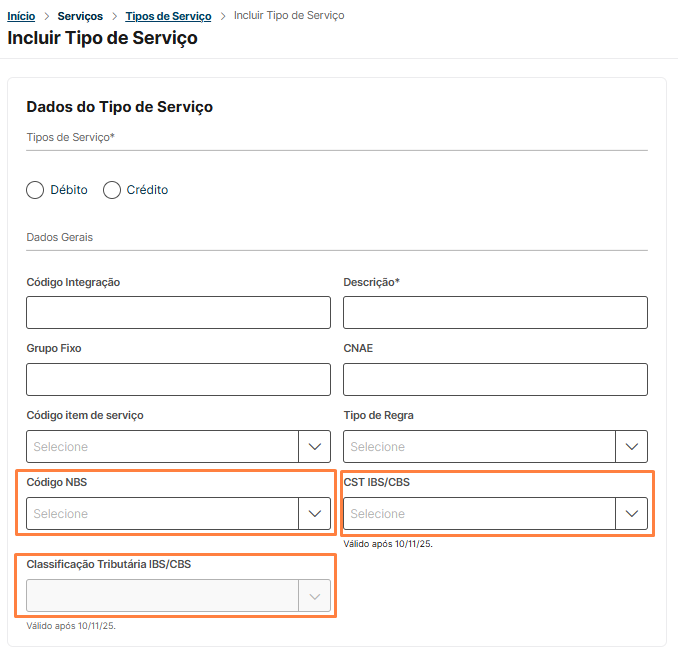Open the Início breadcrumb link
The image size is (678, 654).
pyautogui.click(x=21, y=16)
